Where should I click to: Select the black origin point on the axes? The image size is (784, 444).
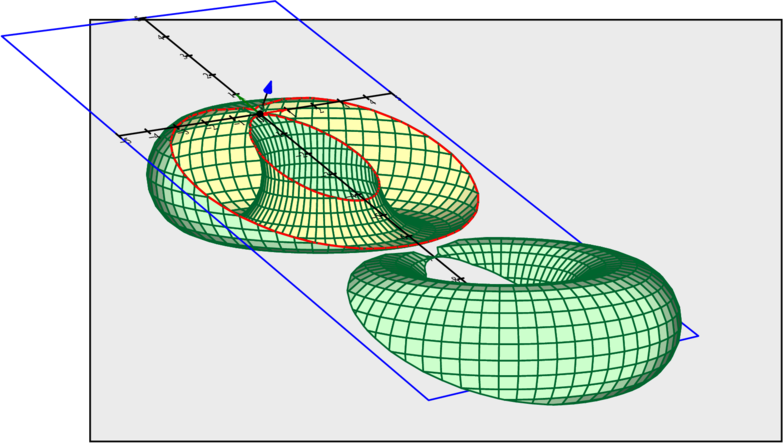260,114
